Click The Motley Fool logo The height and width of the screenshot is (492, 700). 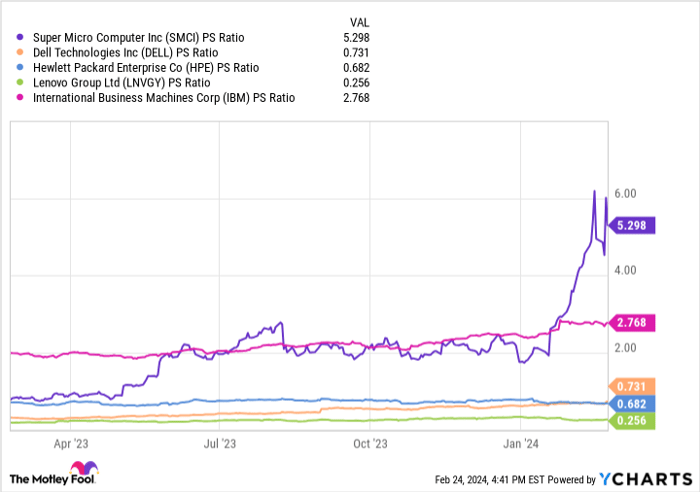(54, 473)
